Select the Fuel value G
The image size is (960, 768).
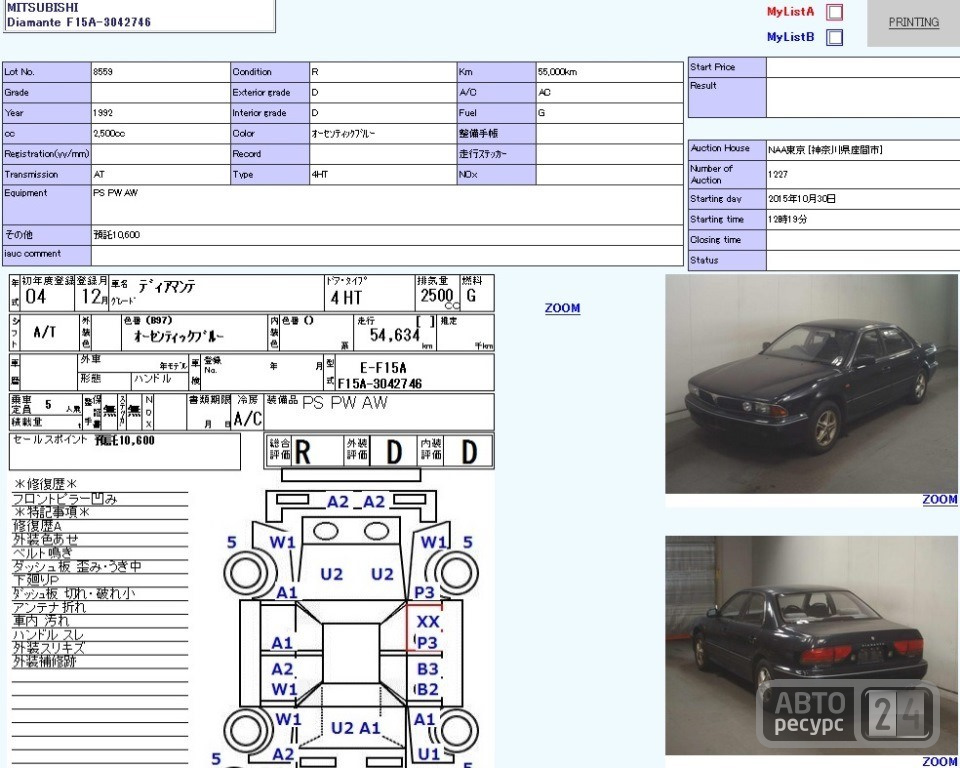541,113
